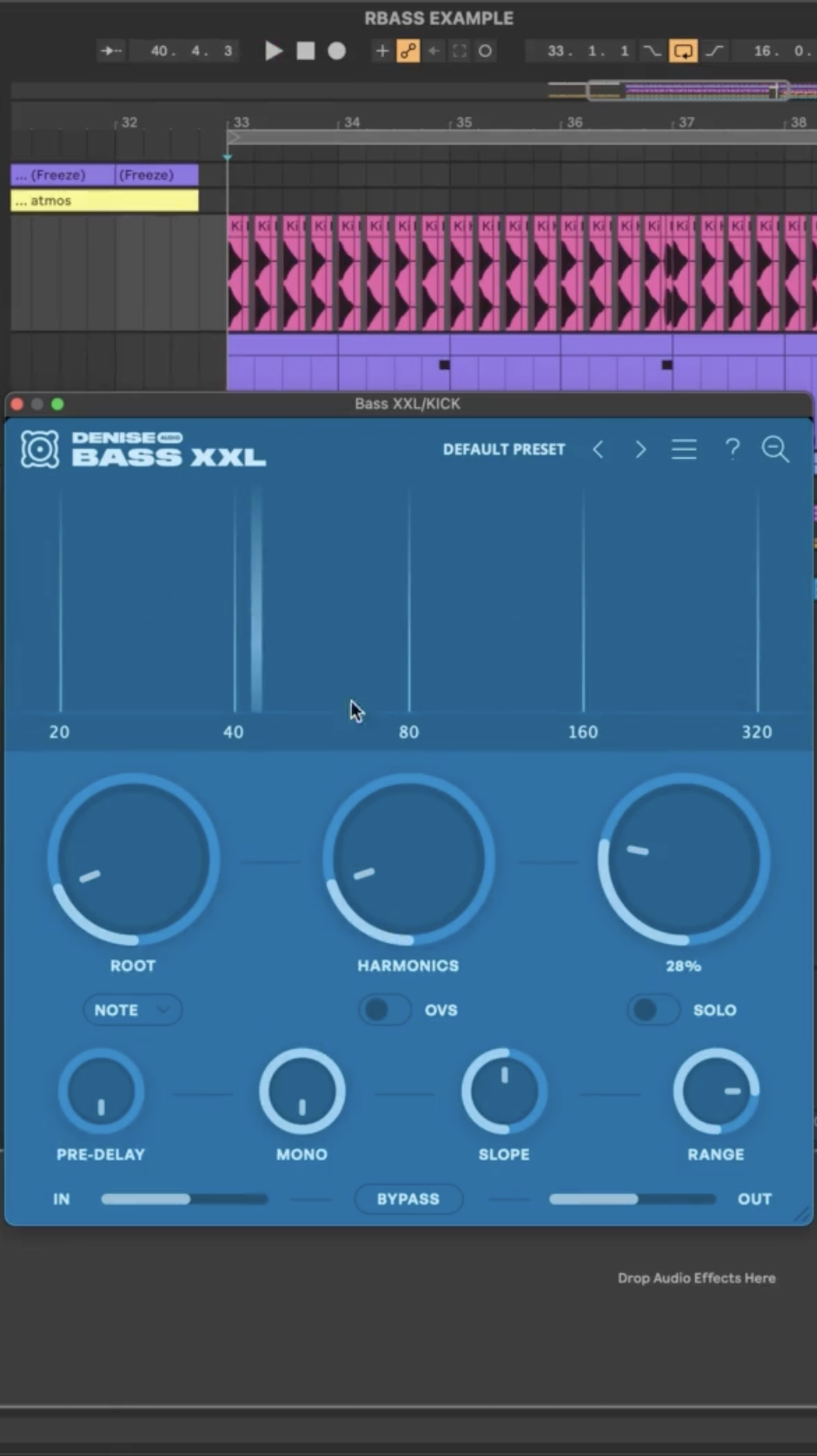
Task: Click the plugin window resize corner handle
Action: pyautogui.click(x=803, y=1214)
